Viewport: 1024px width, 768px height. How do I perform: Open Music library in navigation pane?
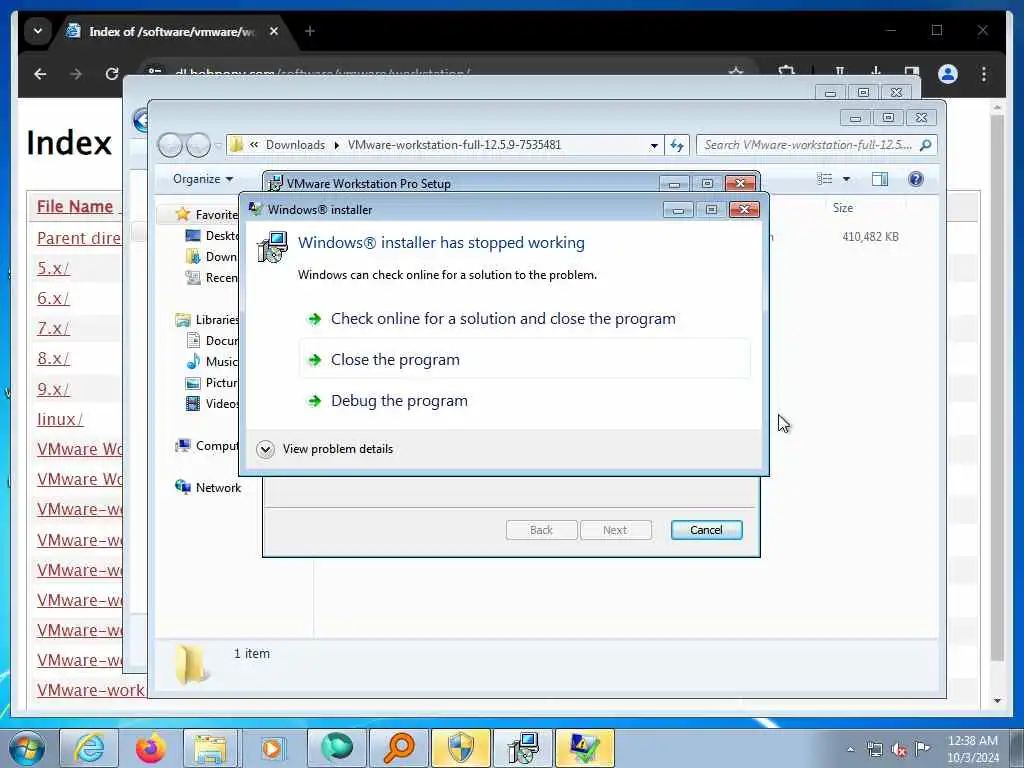click(x=212, y=361)
